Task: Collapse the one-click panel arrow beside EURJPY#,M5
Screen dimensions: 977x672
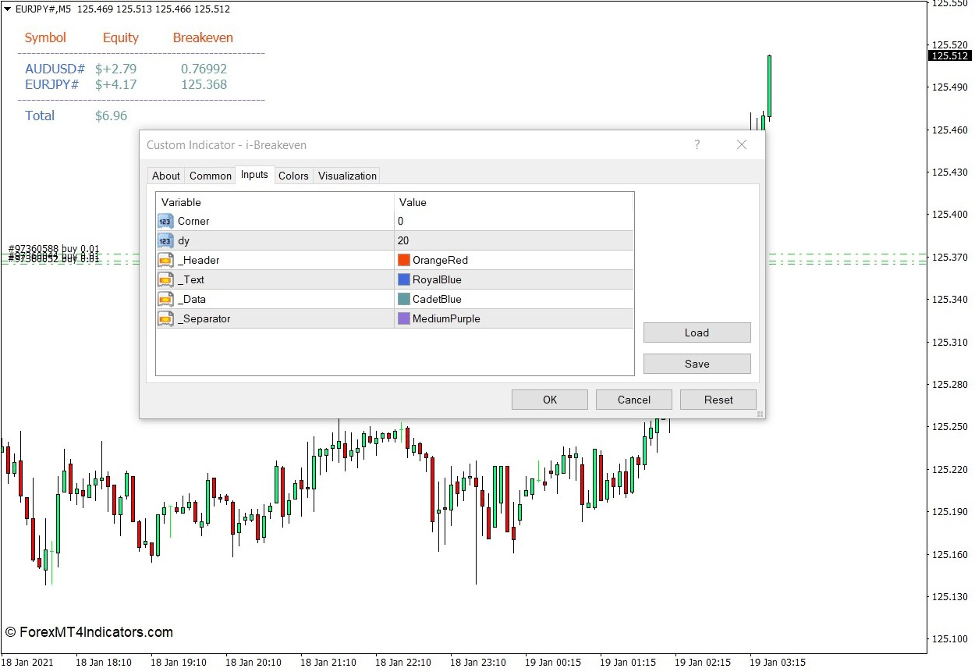Action: click(x=8, y=10)
